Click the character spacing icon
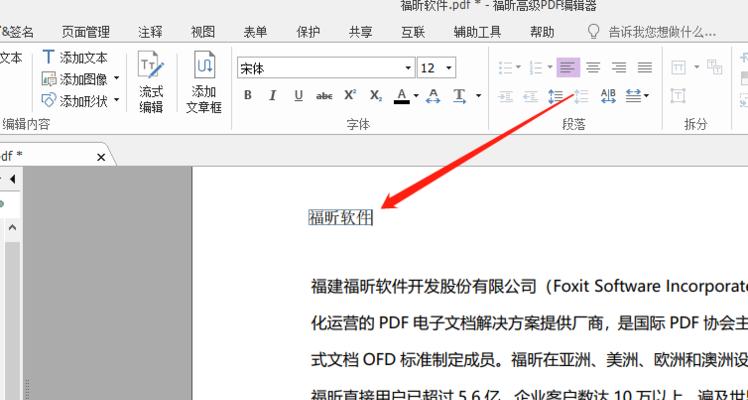 (x=433, y=96)
